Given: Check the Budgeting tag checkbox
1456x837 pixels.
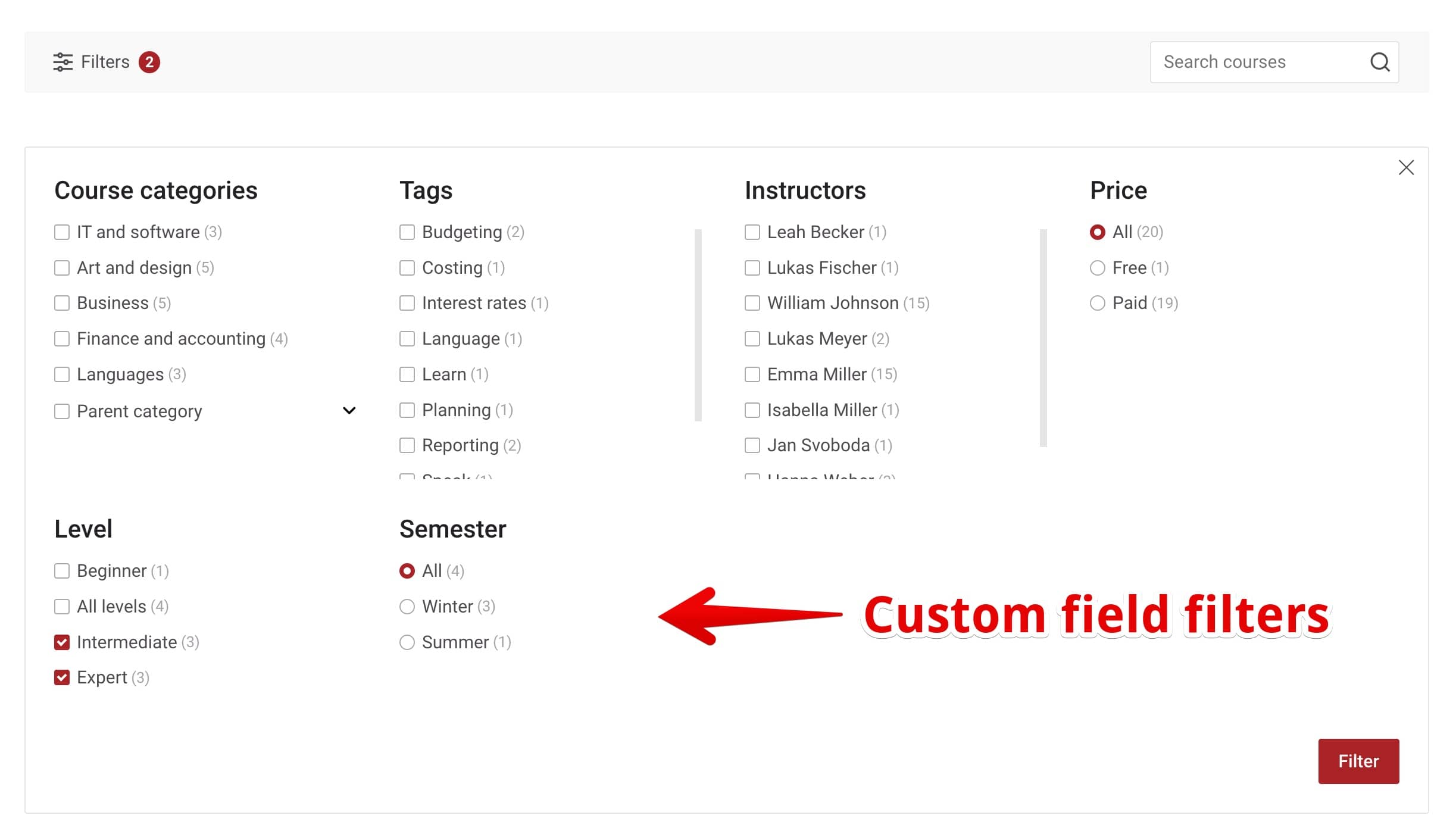Looking at the screenshot, I should click(x=407, y=232).
